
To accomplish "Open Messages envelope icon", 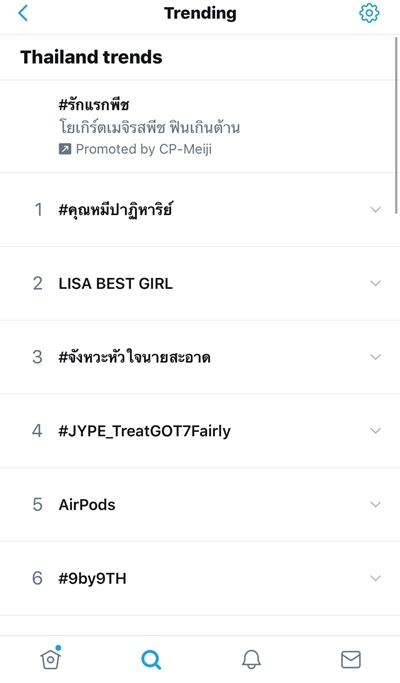I will pyautogui.click(x=351, y=659).
